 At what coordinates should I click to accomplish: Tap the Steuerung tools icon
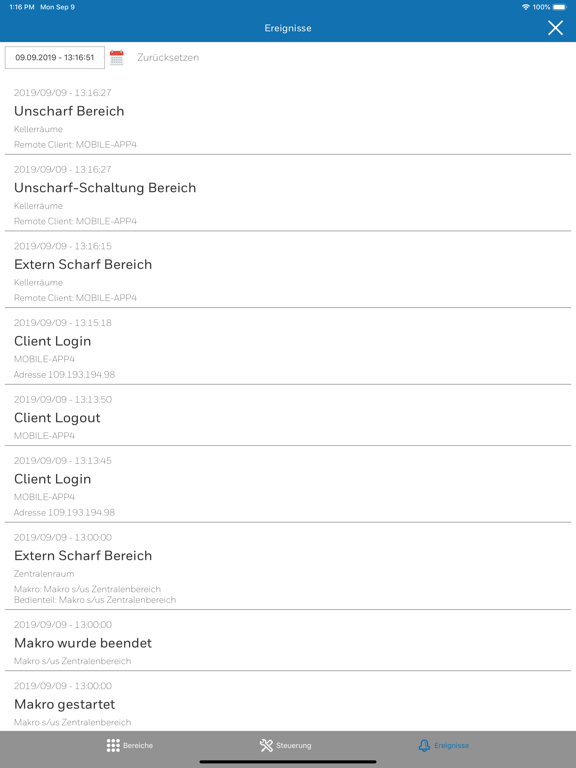click(x=266, y=745)
